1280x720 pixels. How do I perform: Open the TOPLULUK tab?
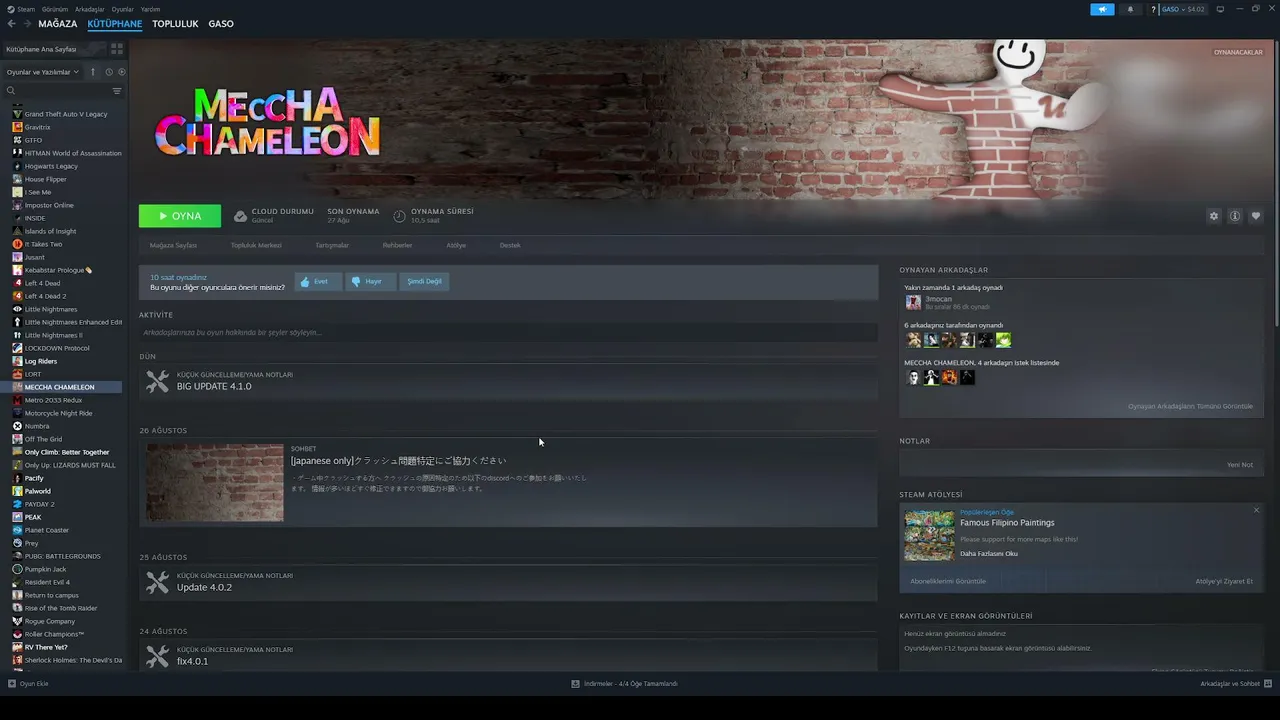click(x=175, y=24)
